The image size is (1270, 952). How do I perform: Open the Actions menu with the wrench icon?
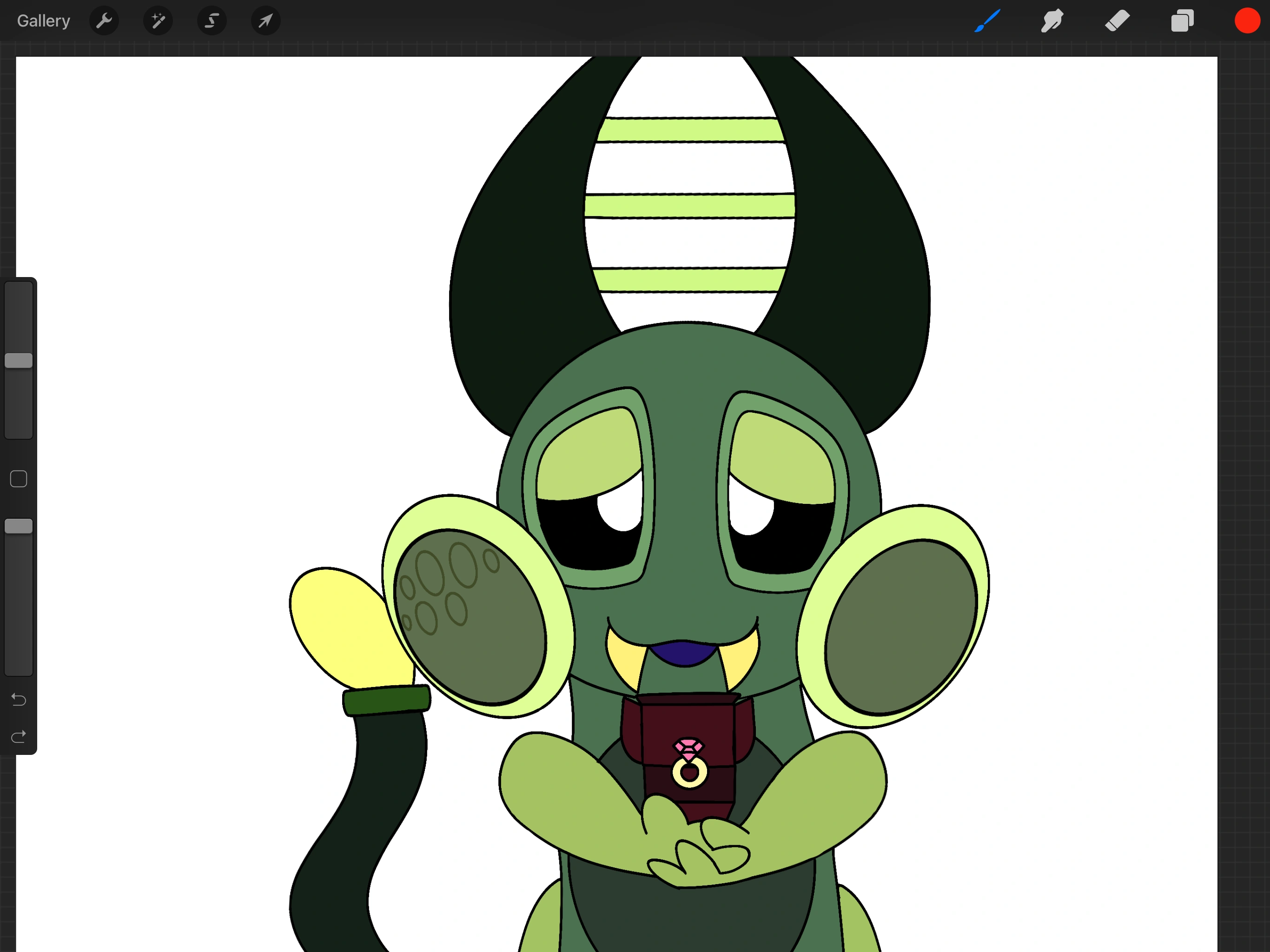click(x=104, y=20)
